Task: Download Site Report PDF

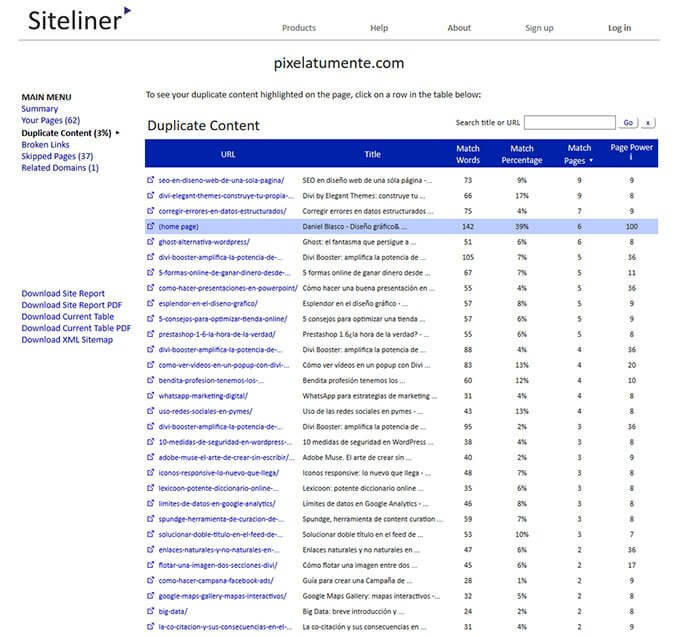Action: tap(72, 305)
